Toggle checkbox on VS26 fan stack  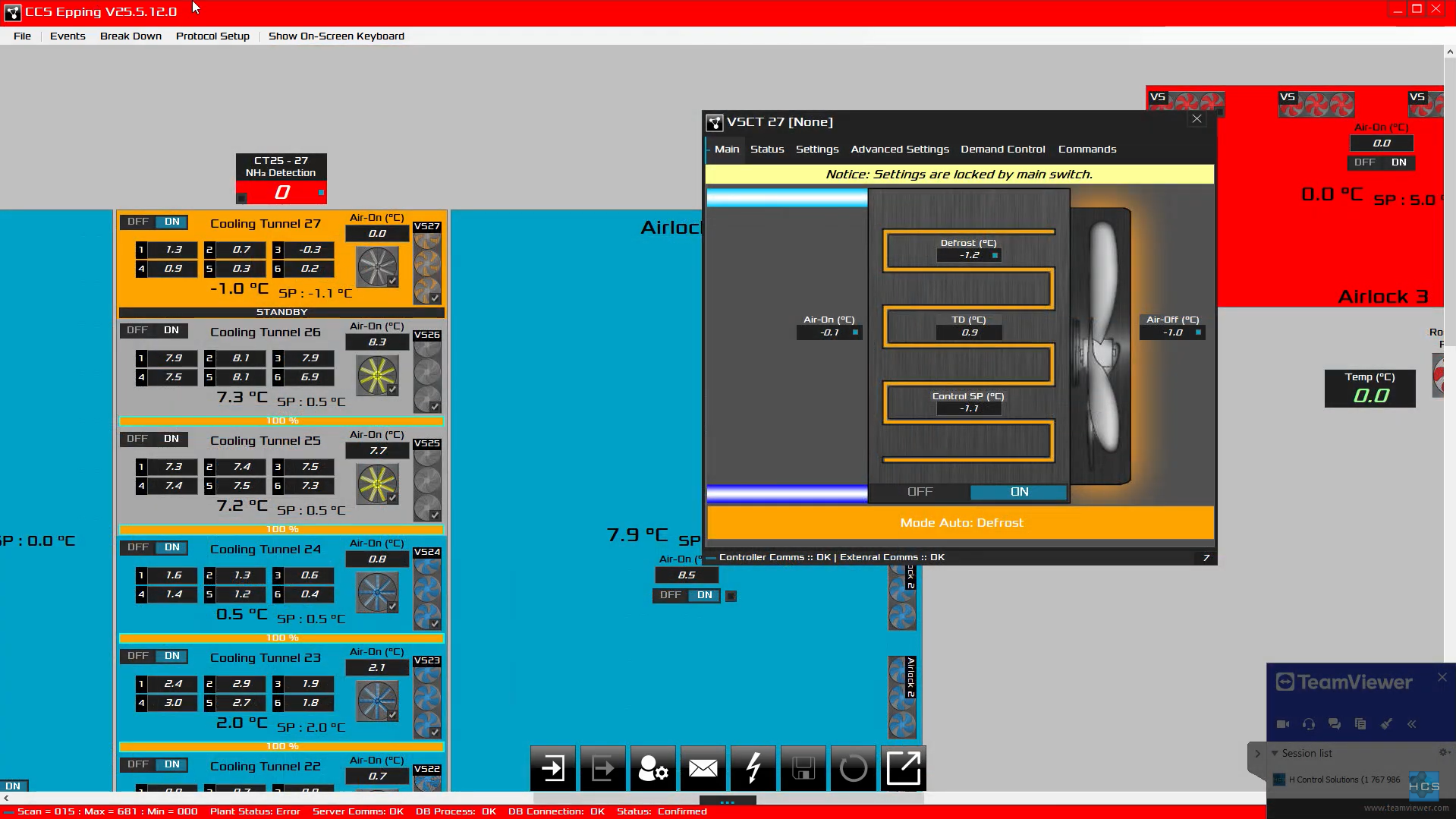pos(435,407)
